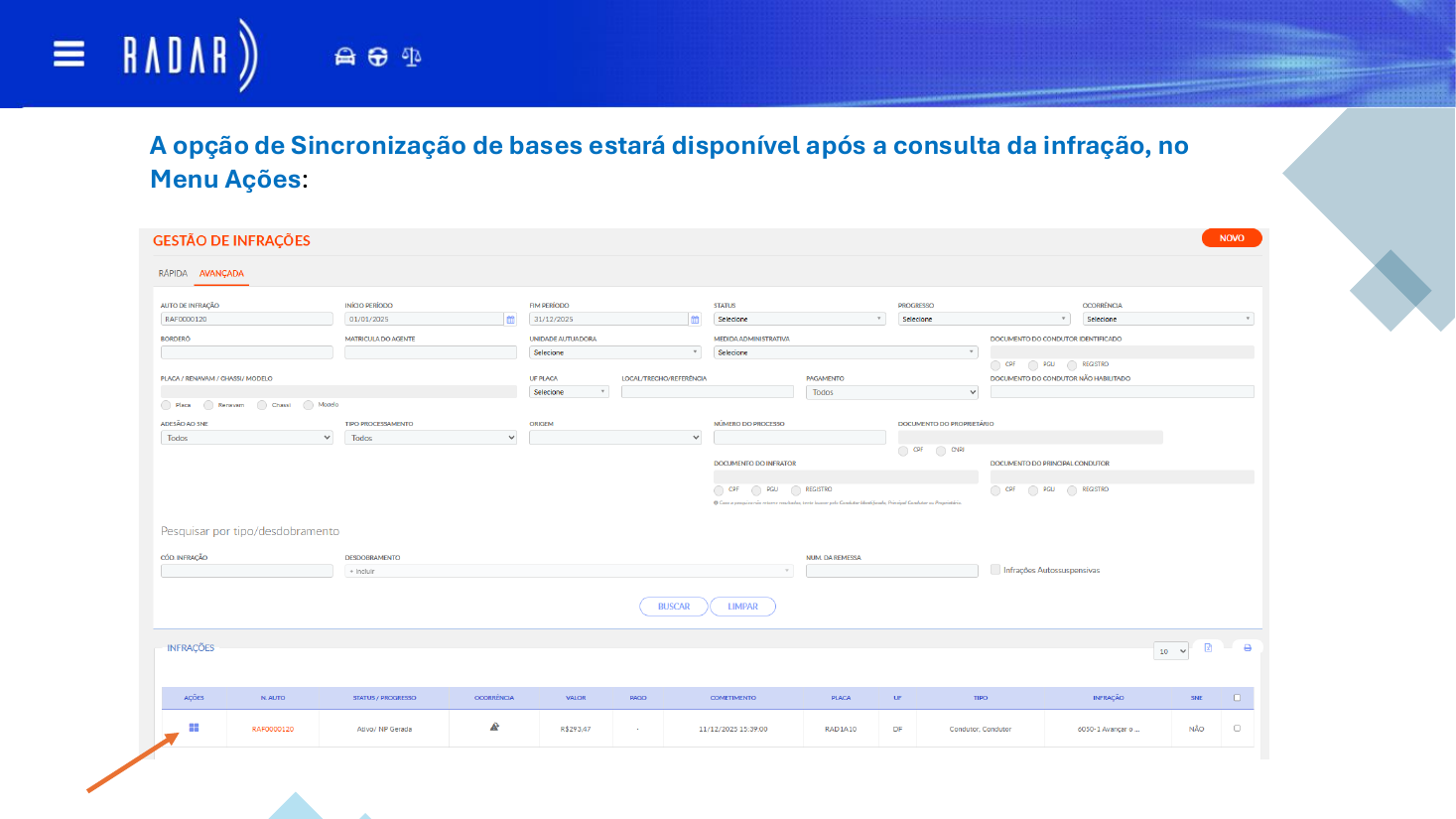The image size is (1456, 819).
Task: Click the Borderô input field
Action: point(247,352)
